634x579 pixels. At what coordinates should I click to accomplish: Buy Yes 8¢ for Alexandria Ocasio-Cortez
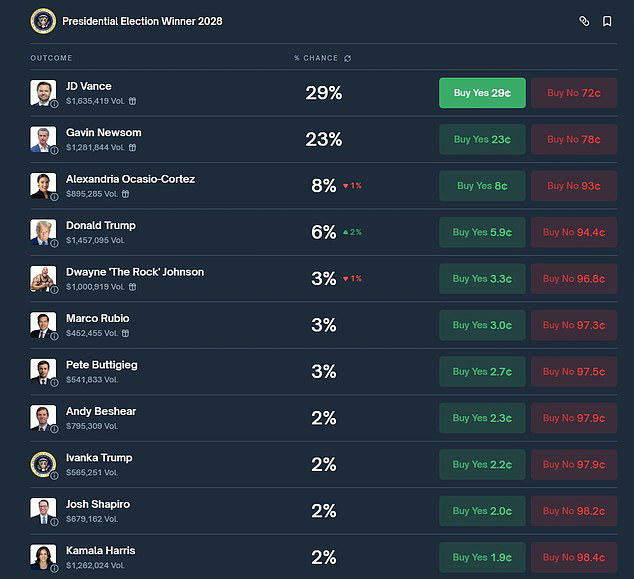pyautogui.click(x=482, y=186)
